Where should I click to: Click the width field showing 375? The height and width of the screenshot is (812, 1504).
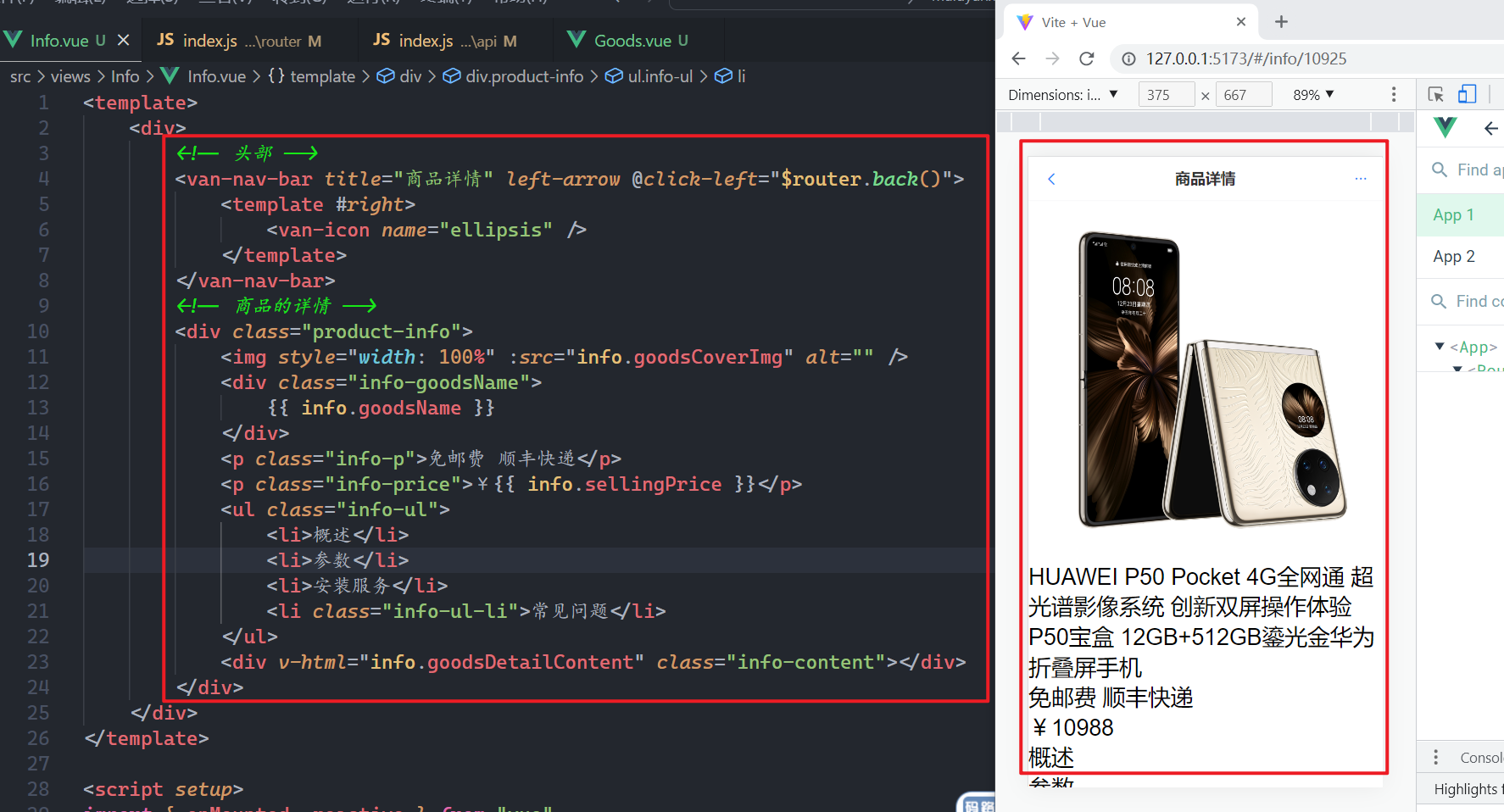1166,95
